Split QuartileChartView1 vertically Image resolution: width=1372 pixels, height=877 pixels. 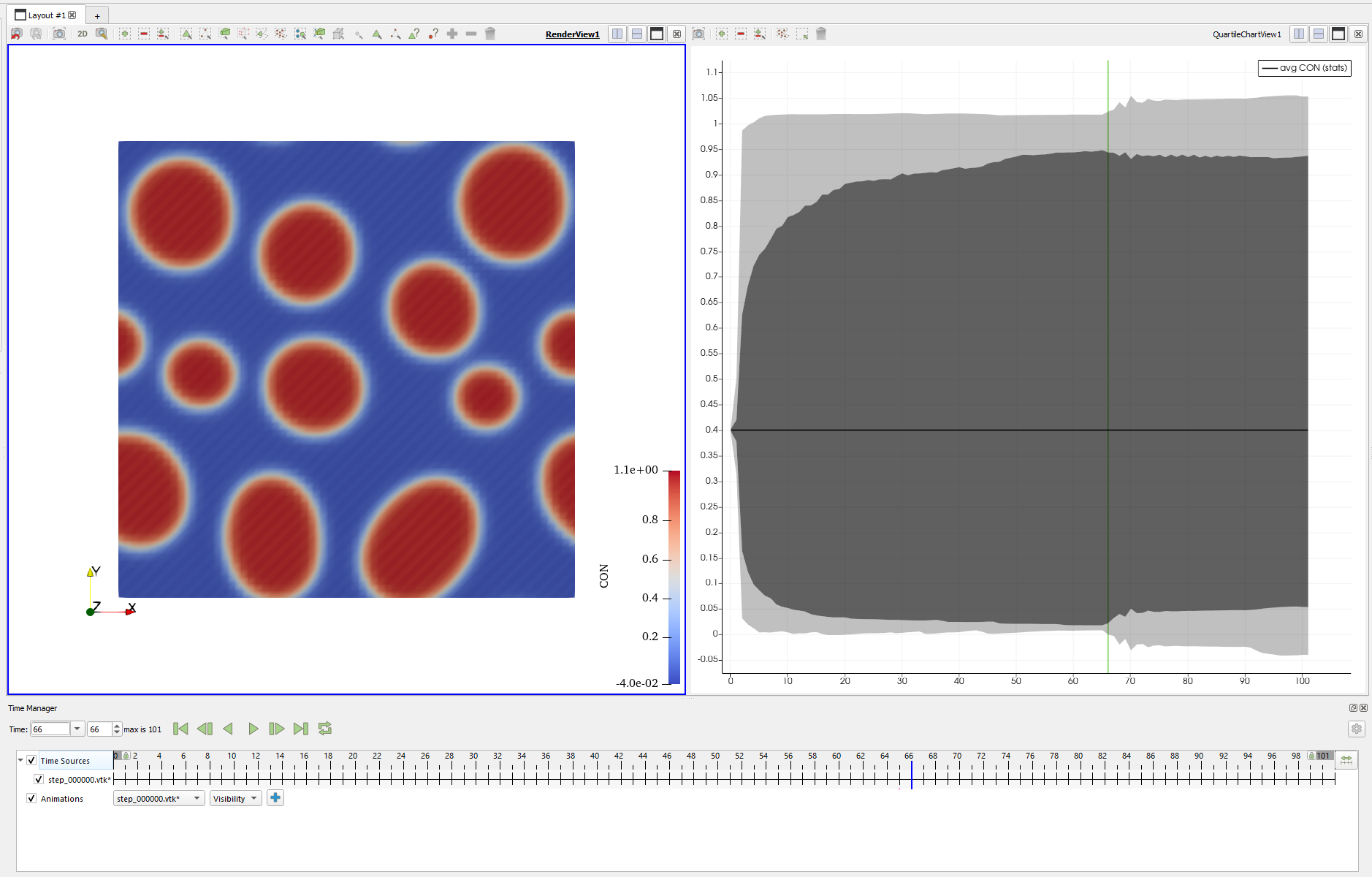pos(1319,34)
